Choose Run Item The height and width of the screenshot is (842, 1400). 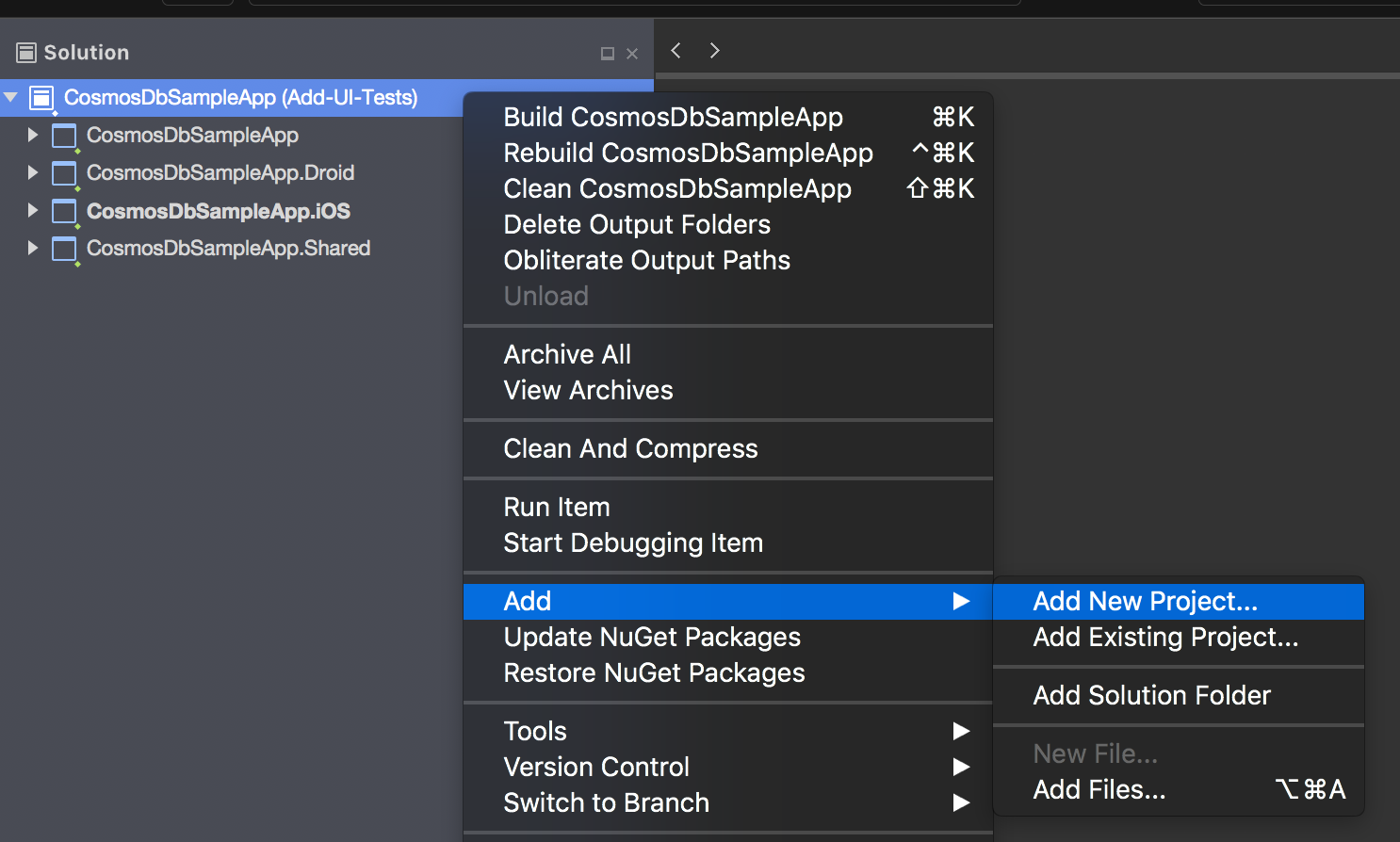tap(728, 507)
